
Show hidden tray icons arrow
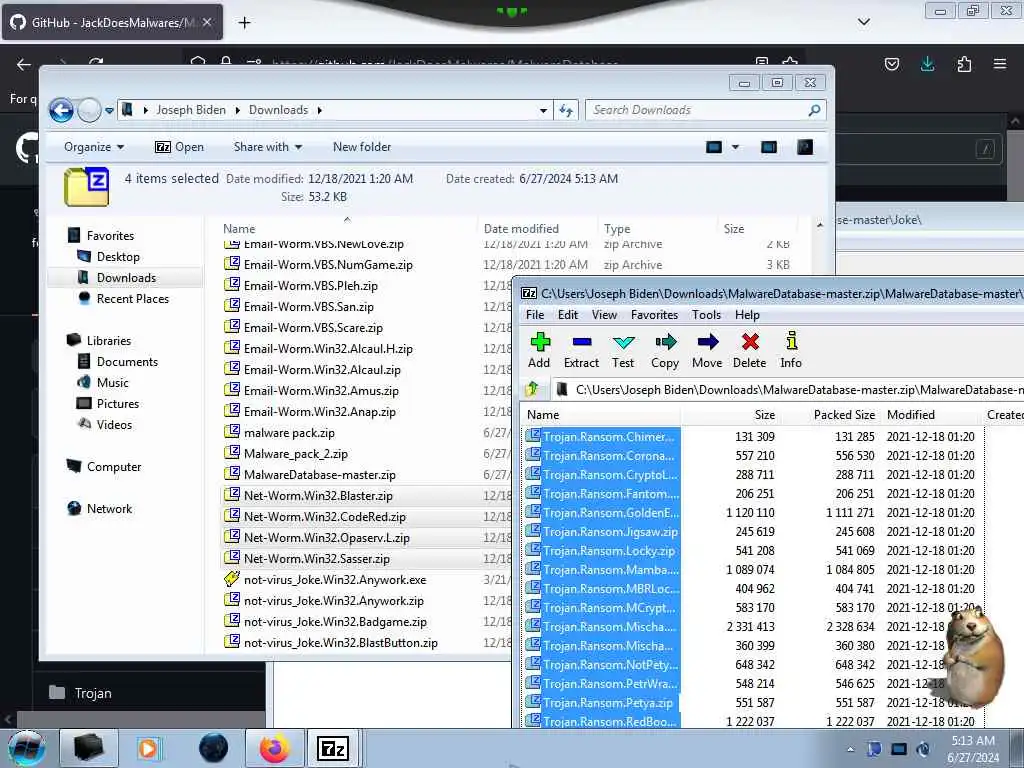coord(850,749)
